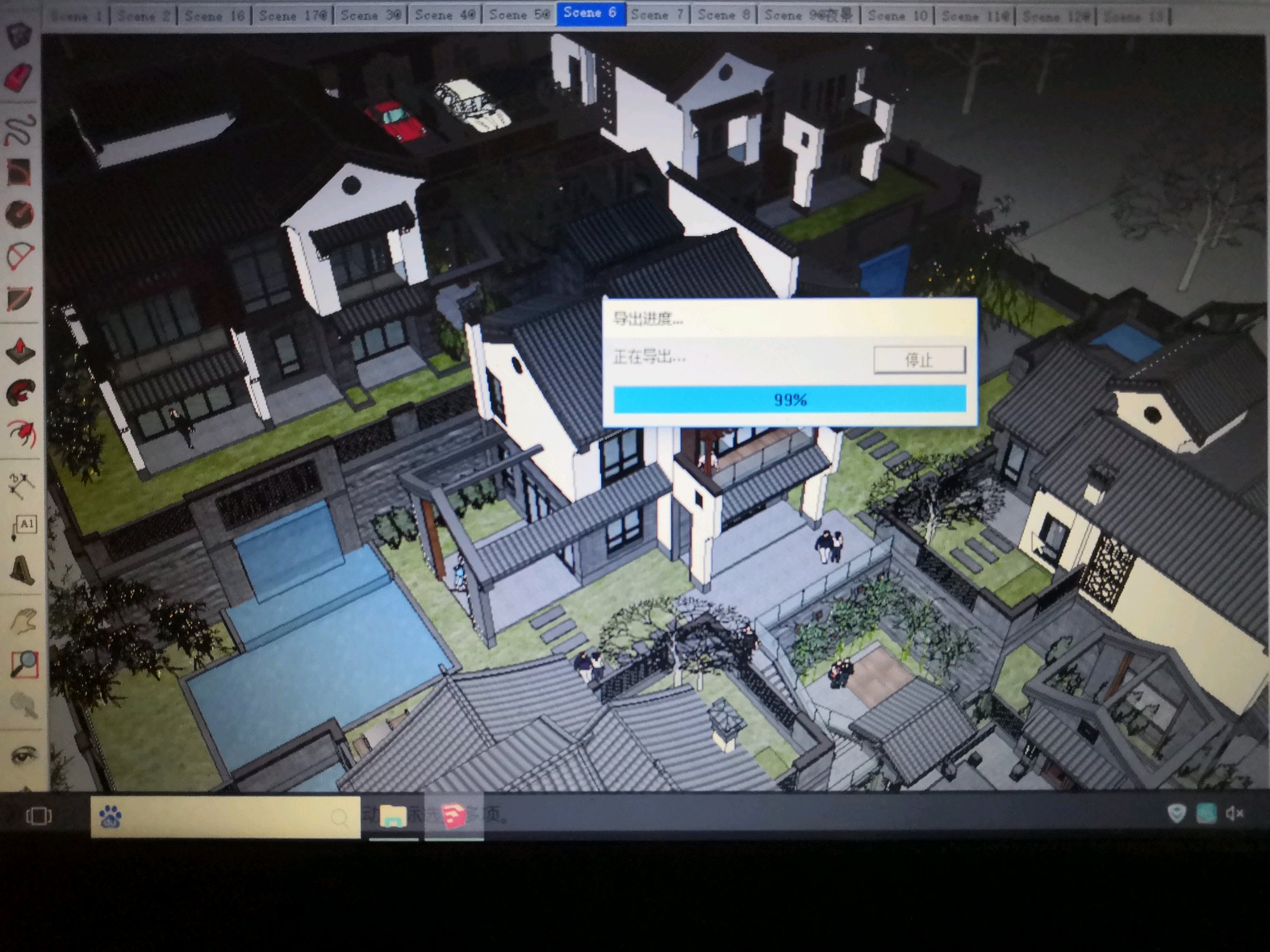Select the Push/Pull tool
The width and height of the screenshot is (1270, 952).
coord(20,350)
